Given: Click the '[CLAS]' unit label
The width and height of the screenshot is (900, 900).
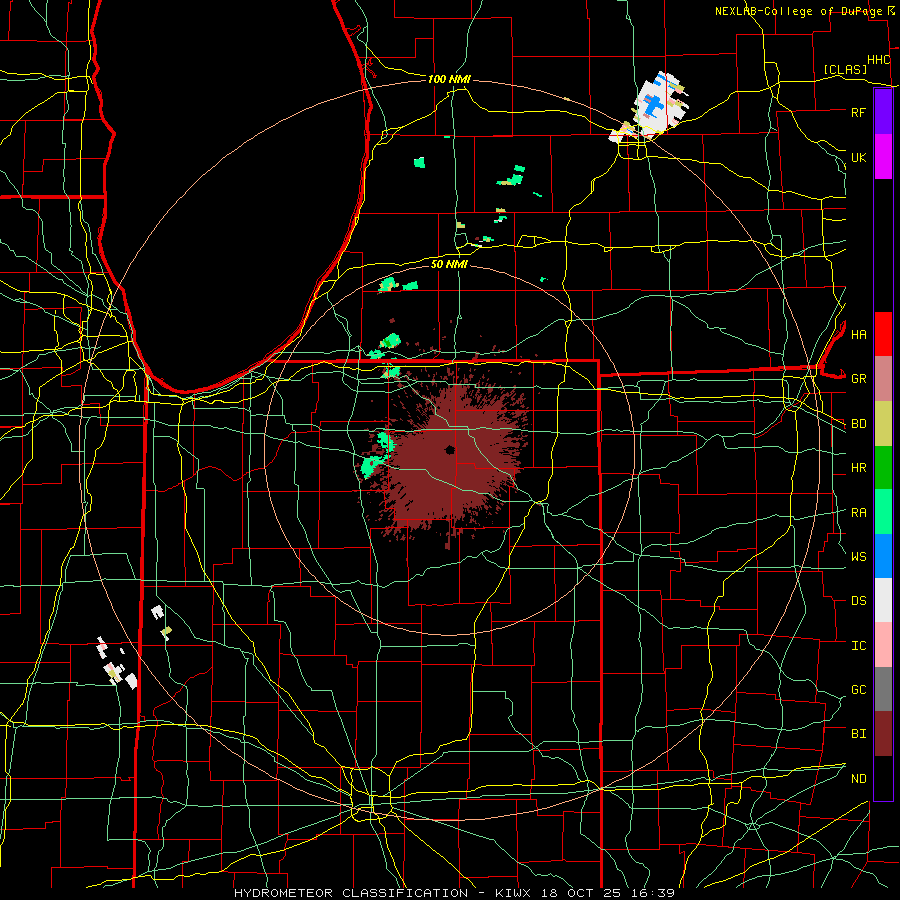Looking at the screenshot, I should pos(845,70).
